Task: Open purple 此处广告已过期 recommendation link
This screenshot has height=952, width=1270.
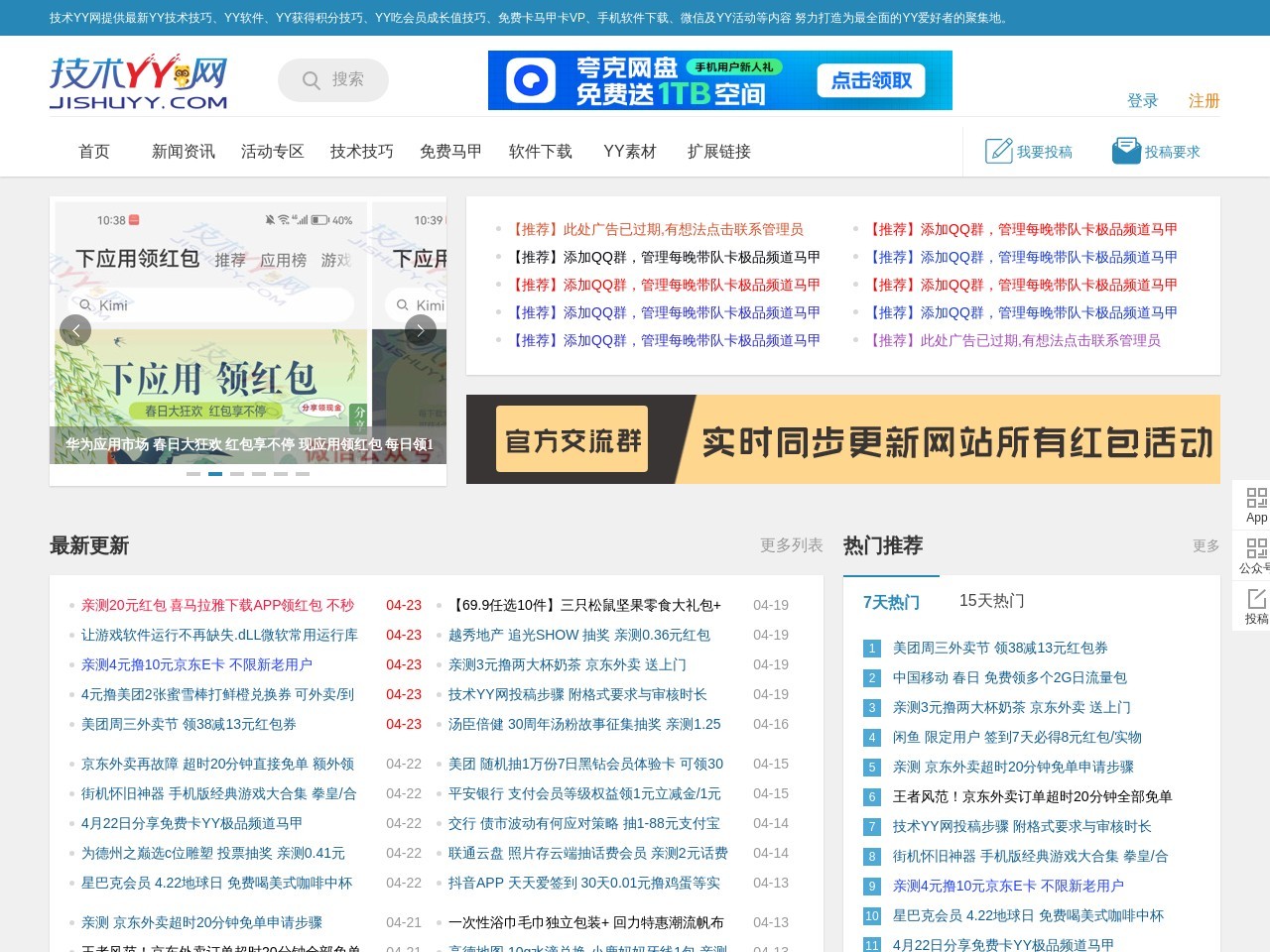Action: point(1013,340)
